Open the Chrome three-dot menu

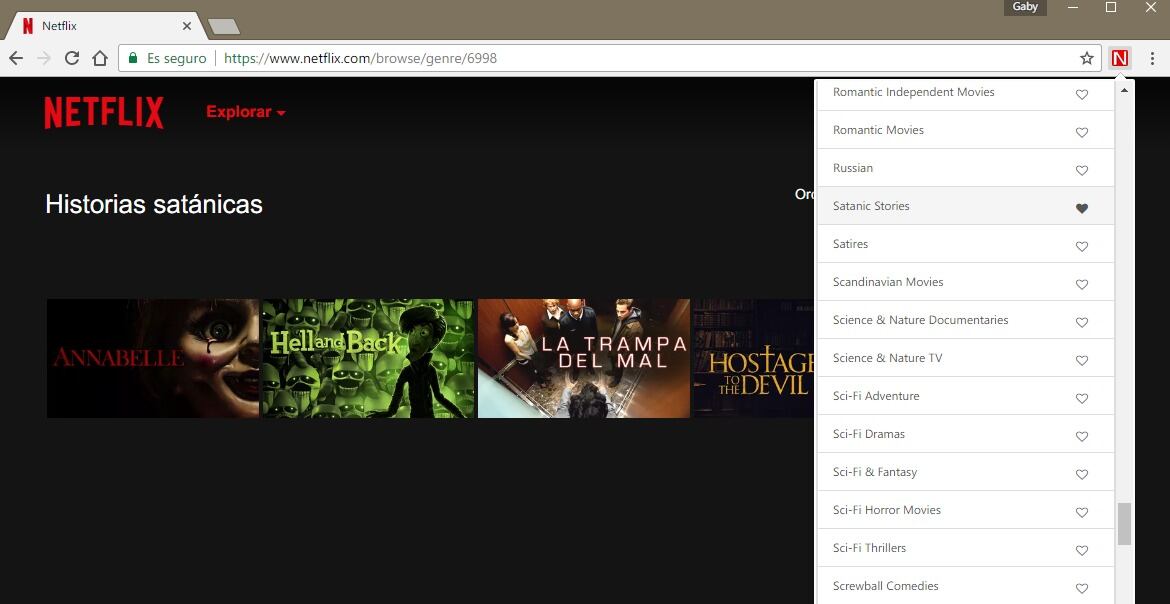coord(1152,58)
